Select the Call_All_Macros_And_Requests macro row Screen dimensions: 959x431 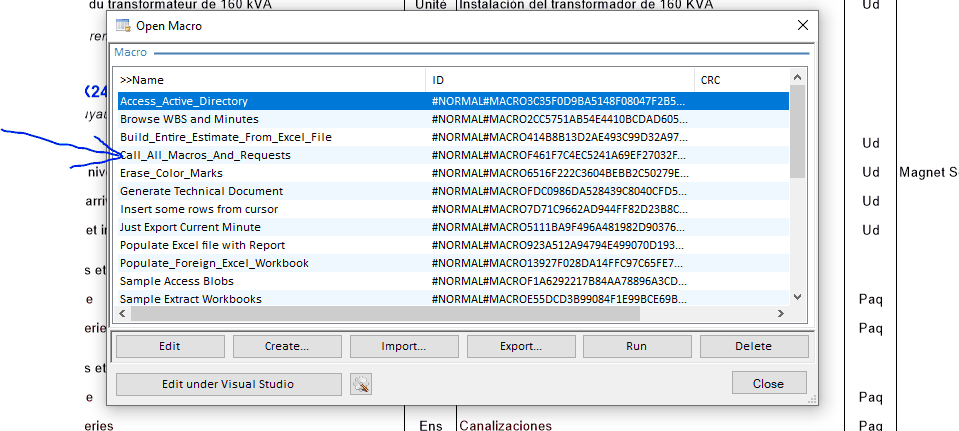[205, 155]
